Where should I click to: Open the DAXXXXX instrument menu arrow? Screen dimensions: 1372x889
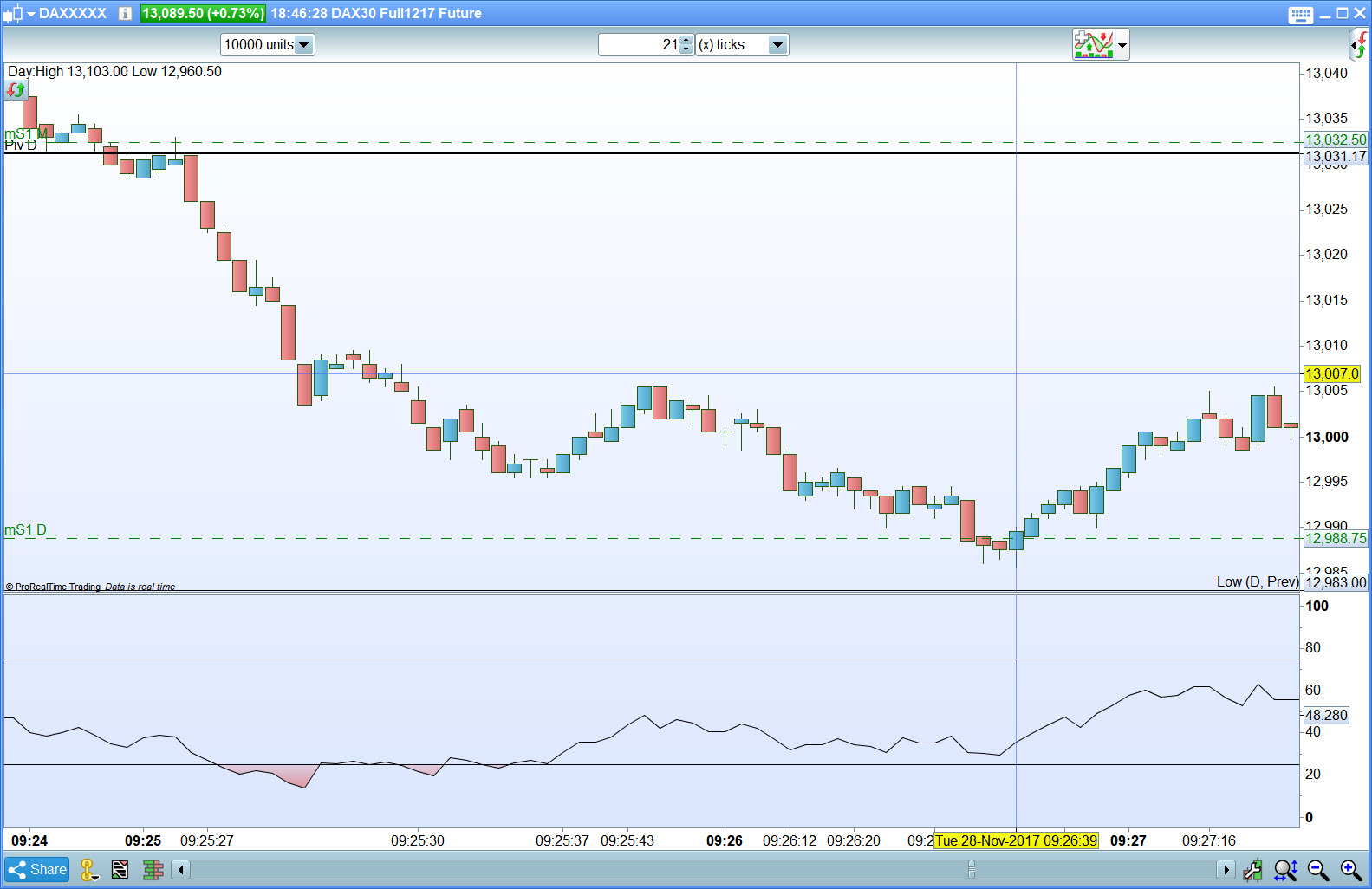[31, 14]
